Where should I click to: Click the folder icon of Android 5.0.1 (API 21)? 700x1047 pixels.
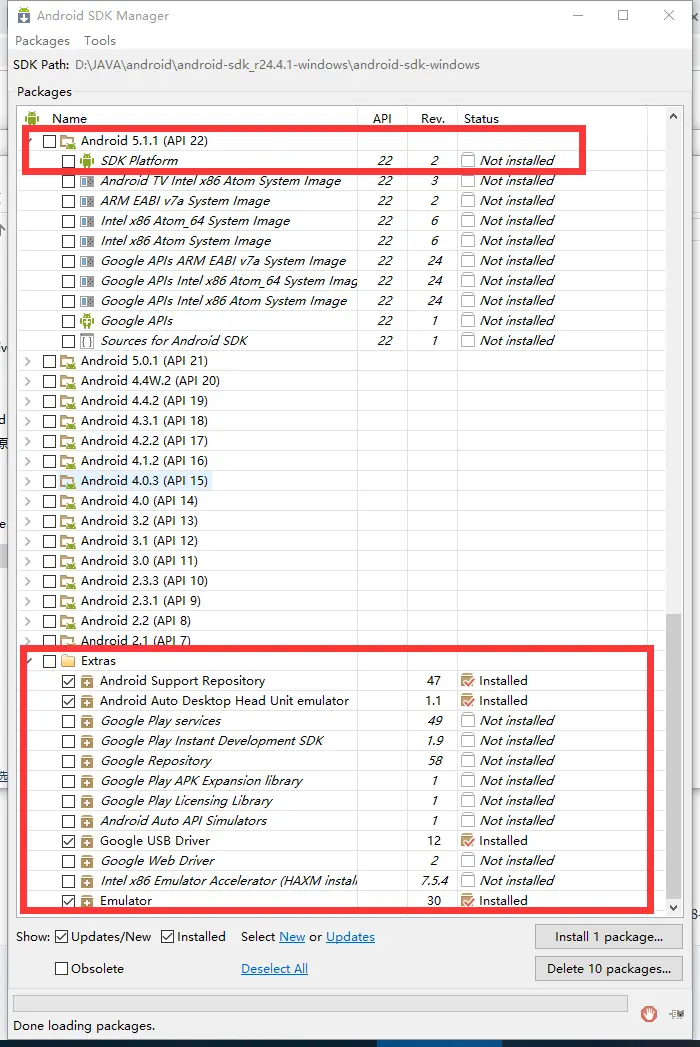click(67, 361)
